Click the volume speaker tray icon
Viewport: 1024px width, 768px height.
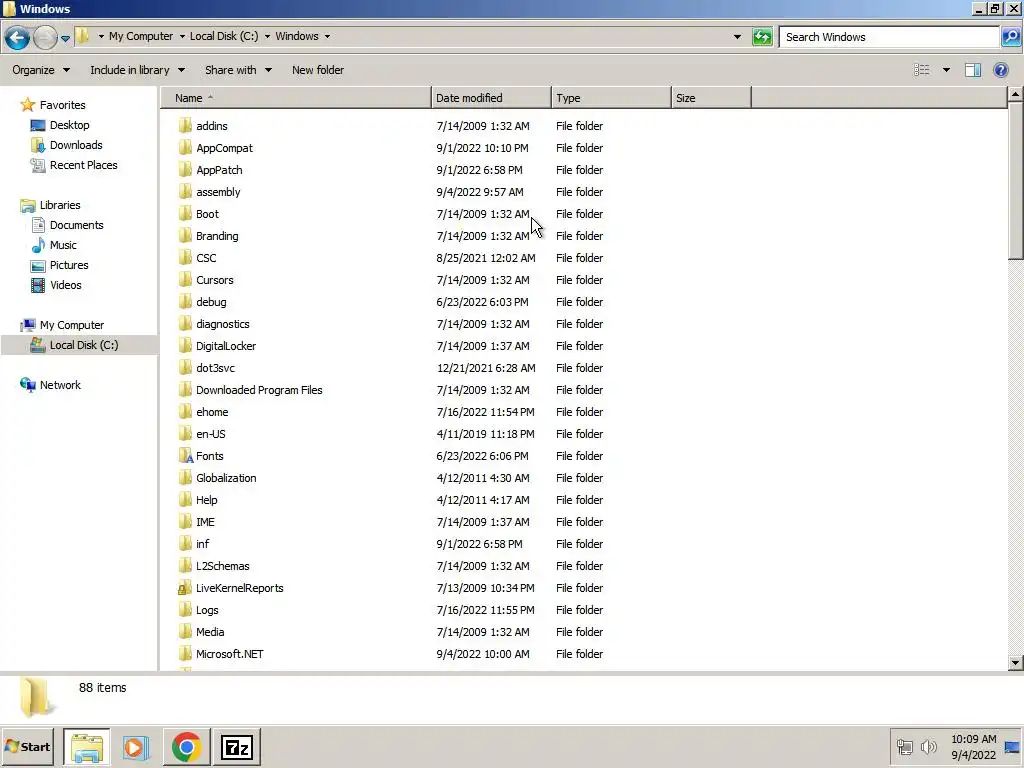[929, 746]
